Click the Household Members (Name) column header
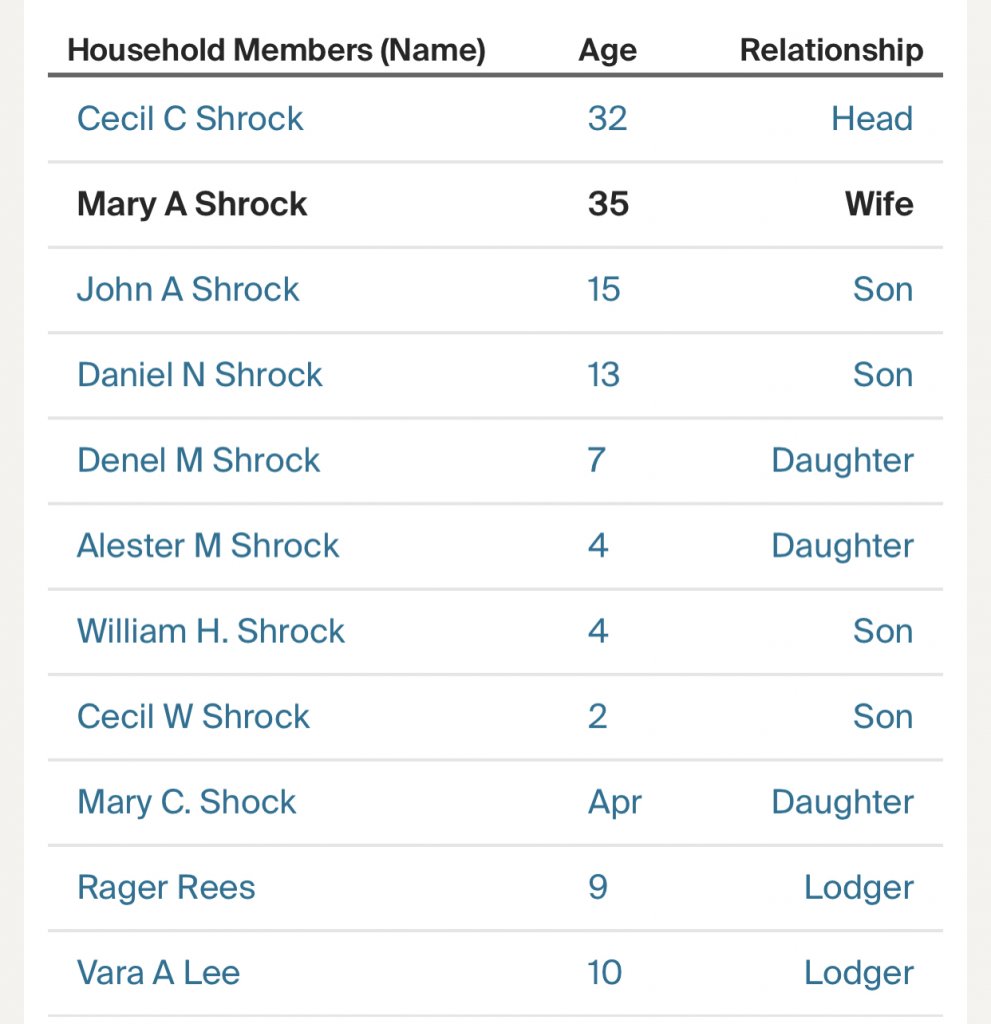Viewport: 991px width, 1024px height. (x=276, y=50)
